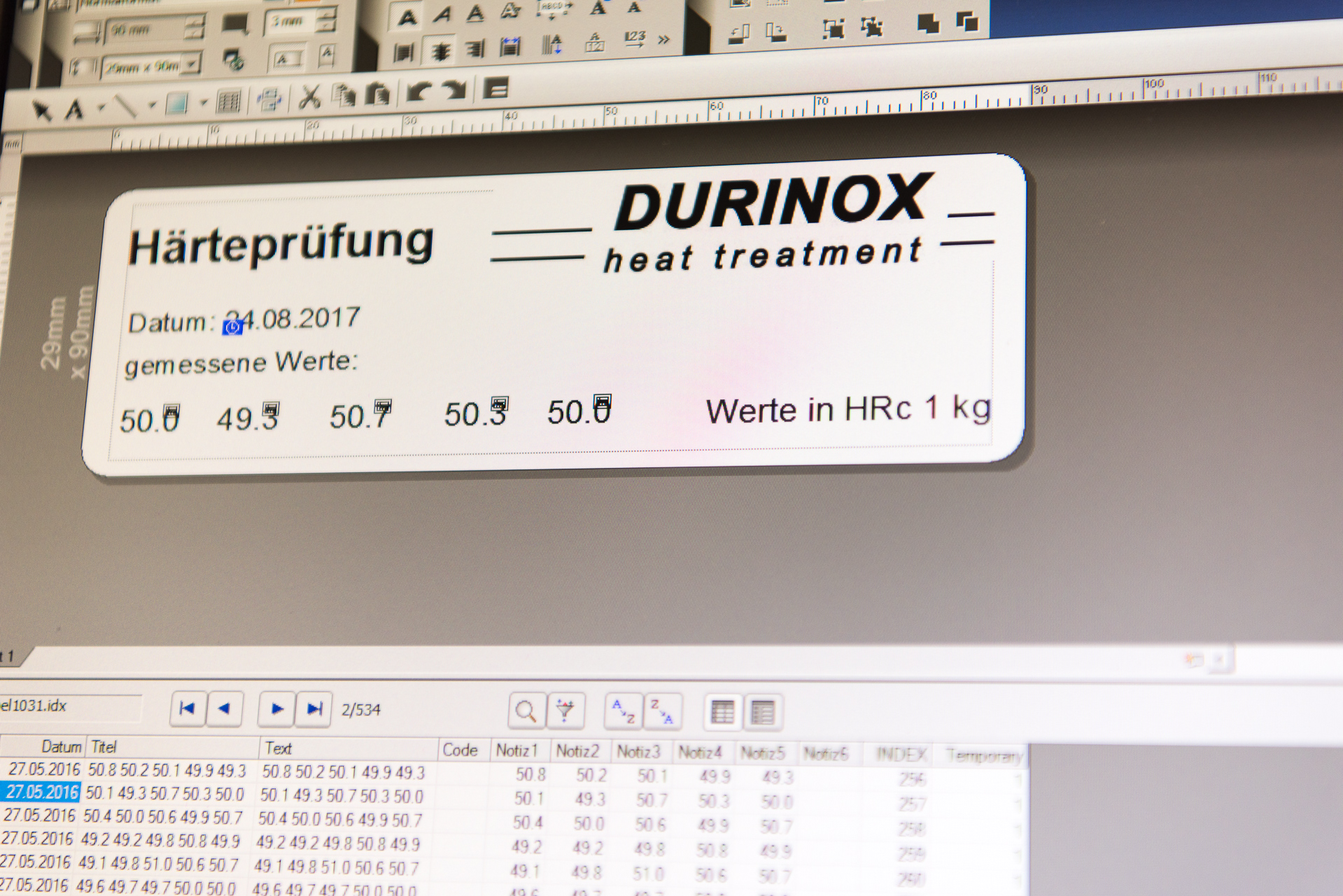The width and height of the screenshot is (1343, 896).
Task: Go to last database record
Action: tap(314, 710)
